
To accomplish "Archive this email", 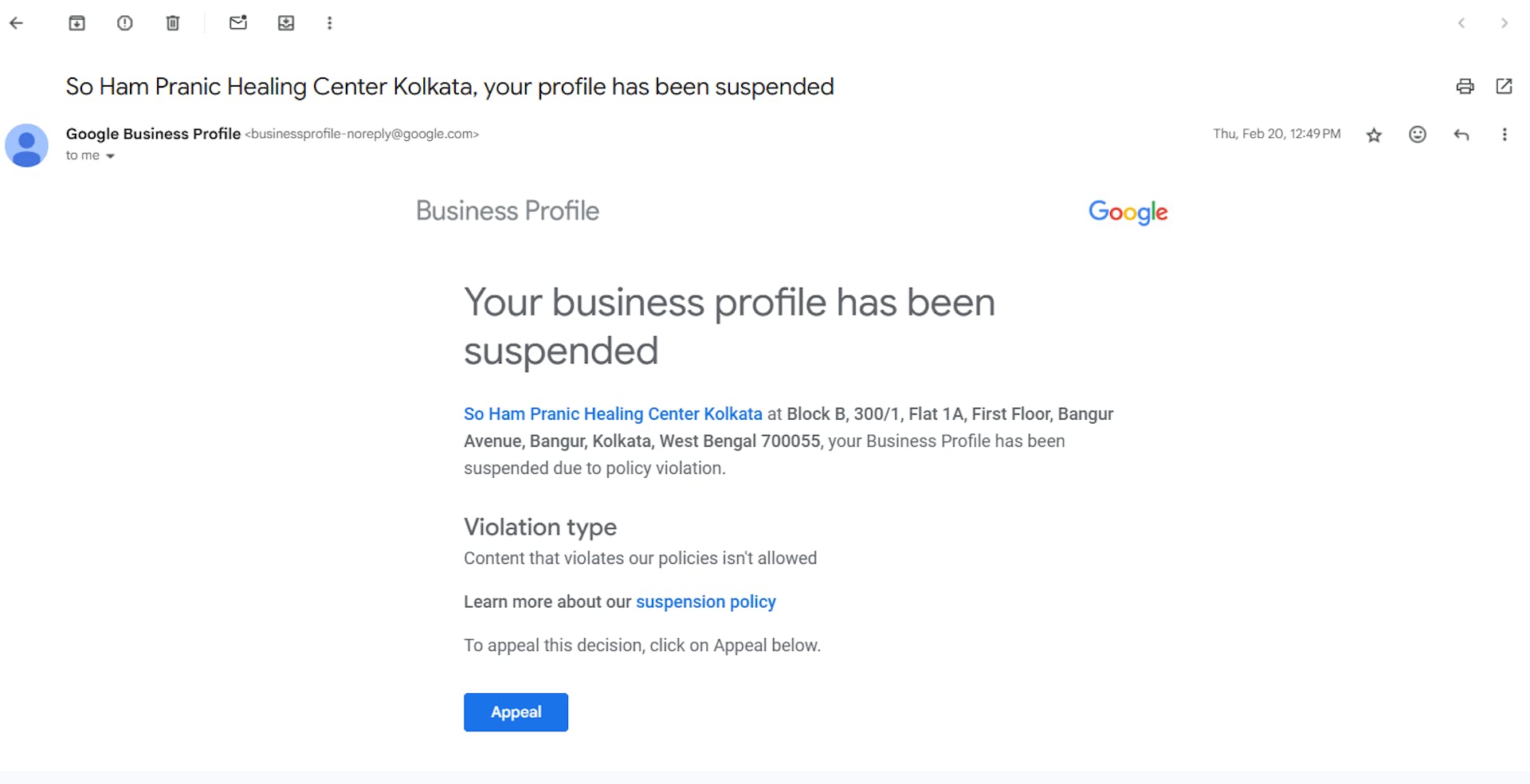I will point(76,23).
